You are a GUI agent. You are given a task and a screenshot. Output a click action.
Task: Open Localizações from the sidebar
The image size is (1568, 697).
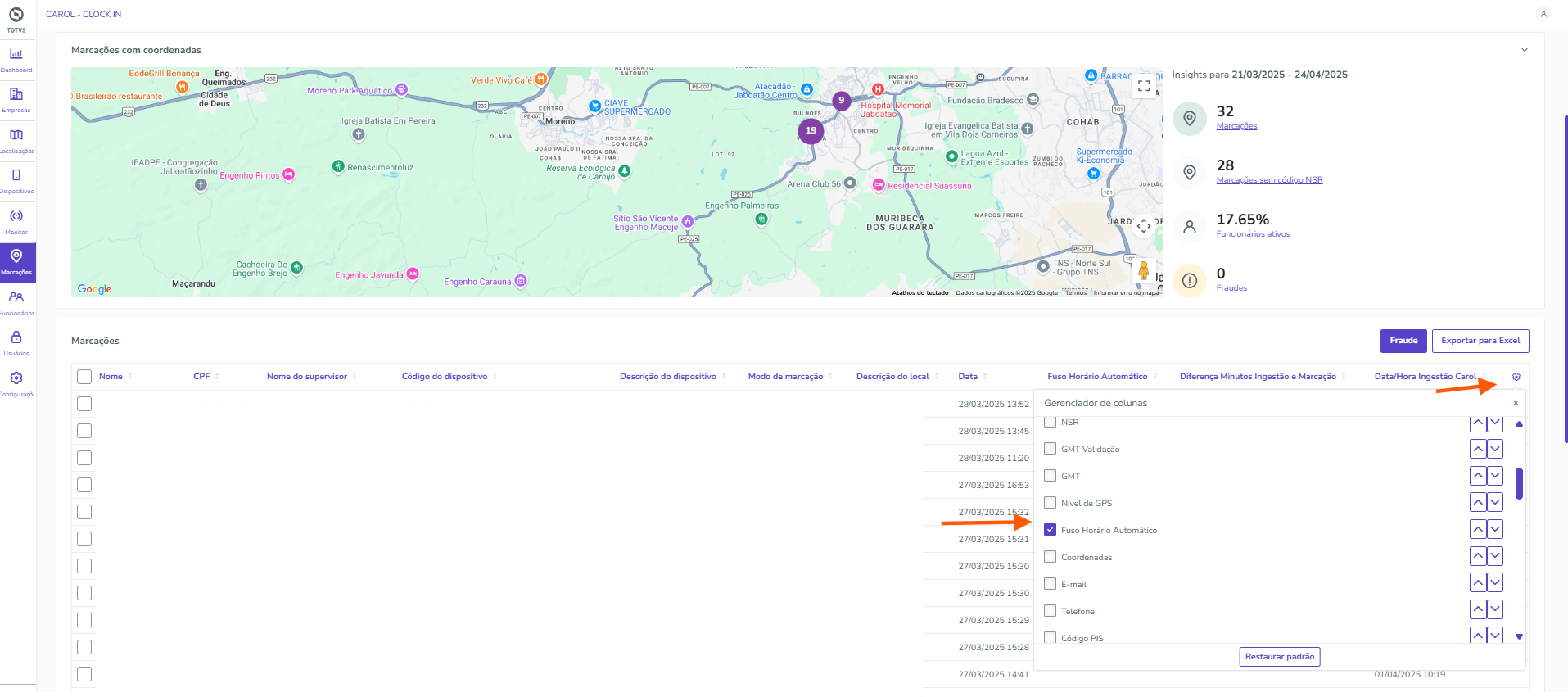[16, 141]
